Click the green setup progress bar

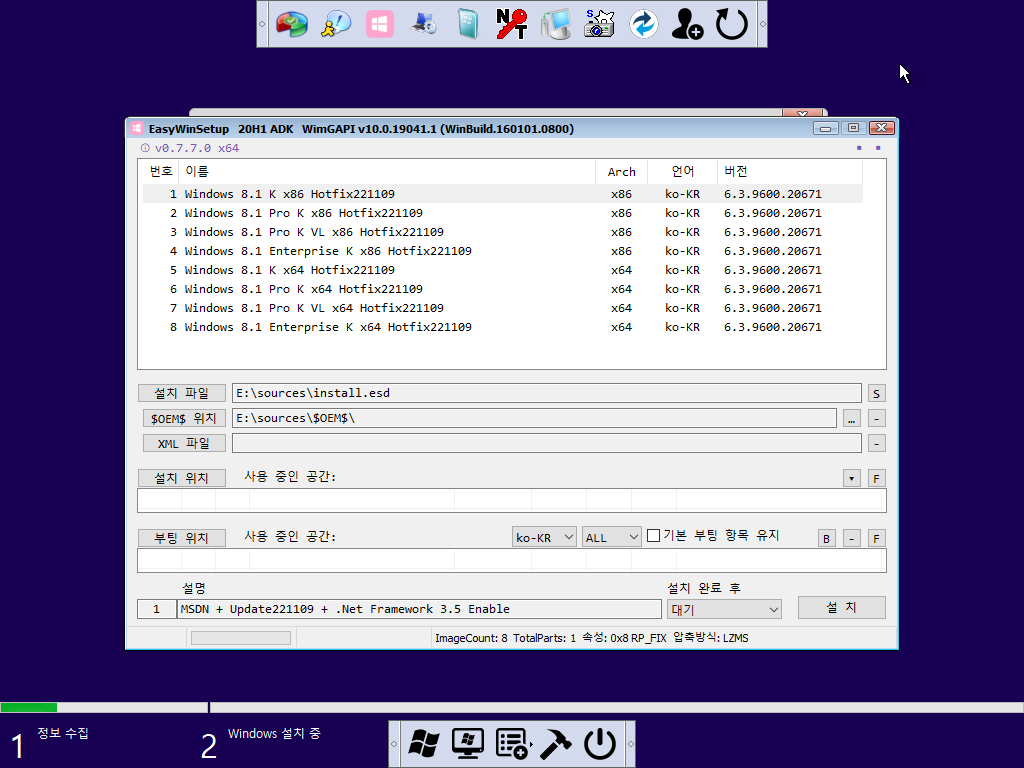tap(29, 707)
